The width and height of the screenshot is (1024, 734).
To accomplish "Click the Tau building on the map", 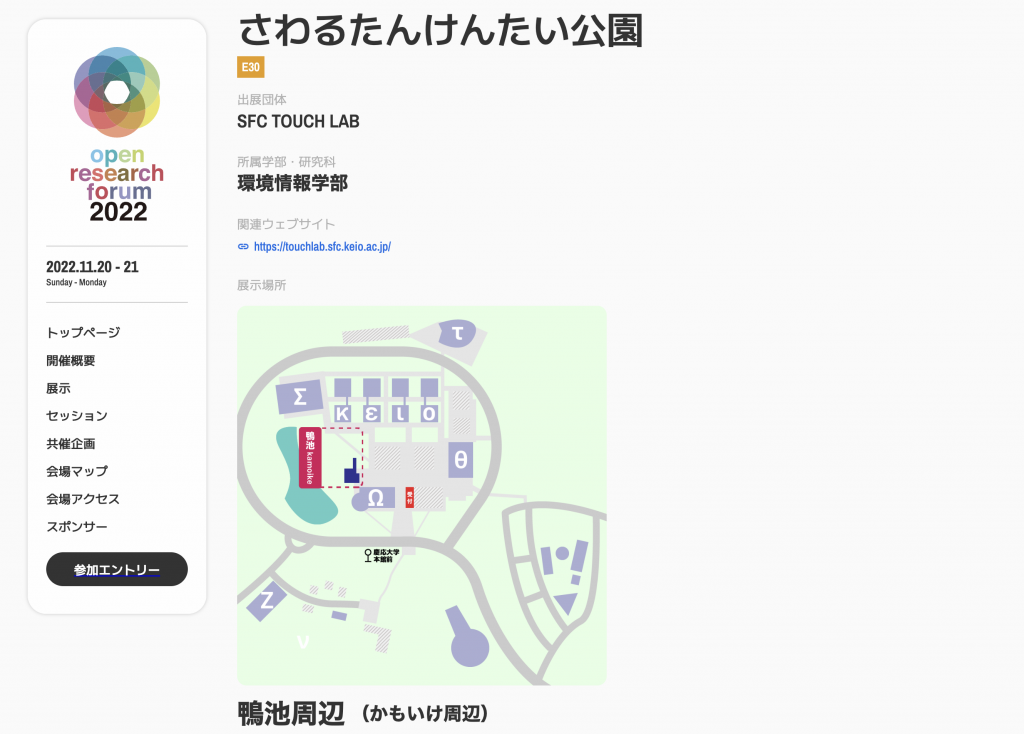I will [457, 334].
